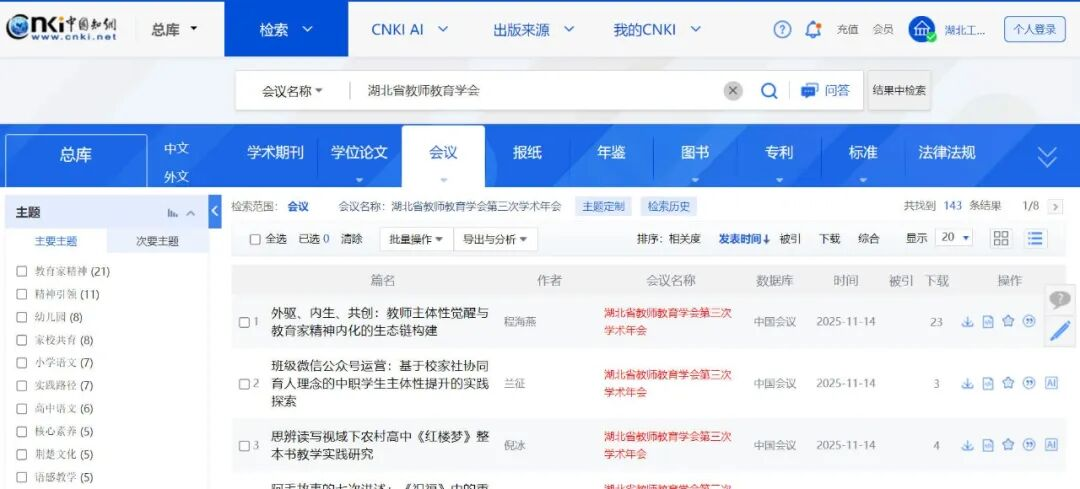
Task: Open the 会议名称 search field dropdown
Action: click(292, 91)
